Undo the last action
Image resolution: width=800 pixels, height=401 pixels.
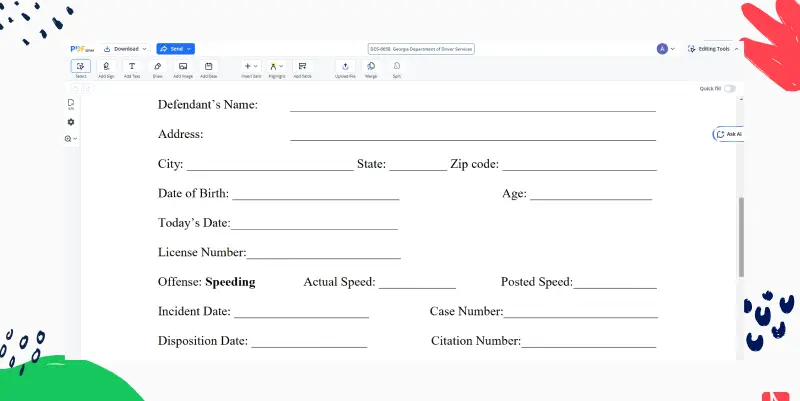(76, 89)
